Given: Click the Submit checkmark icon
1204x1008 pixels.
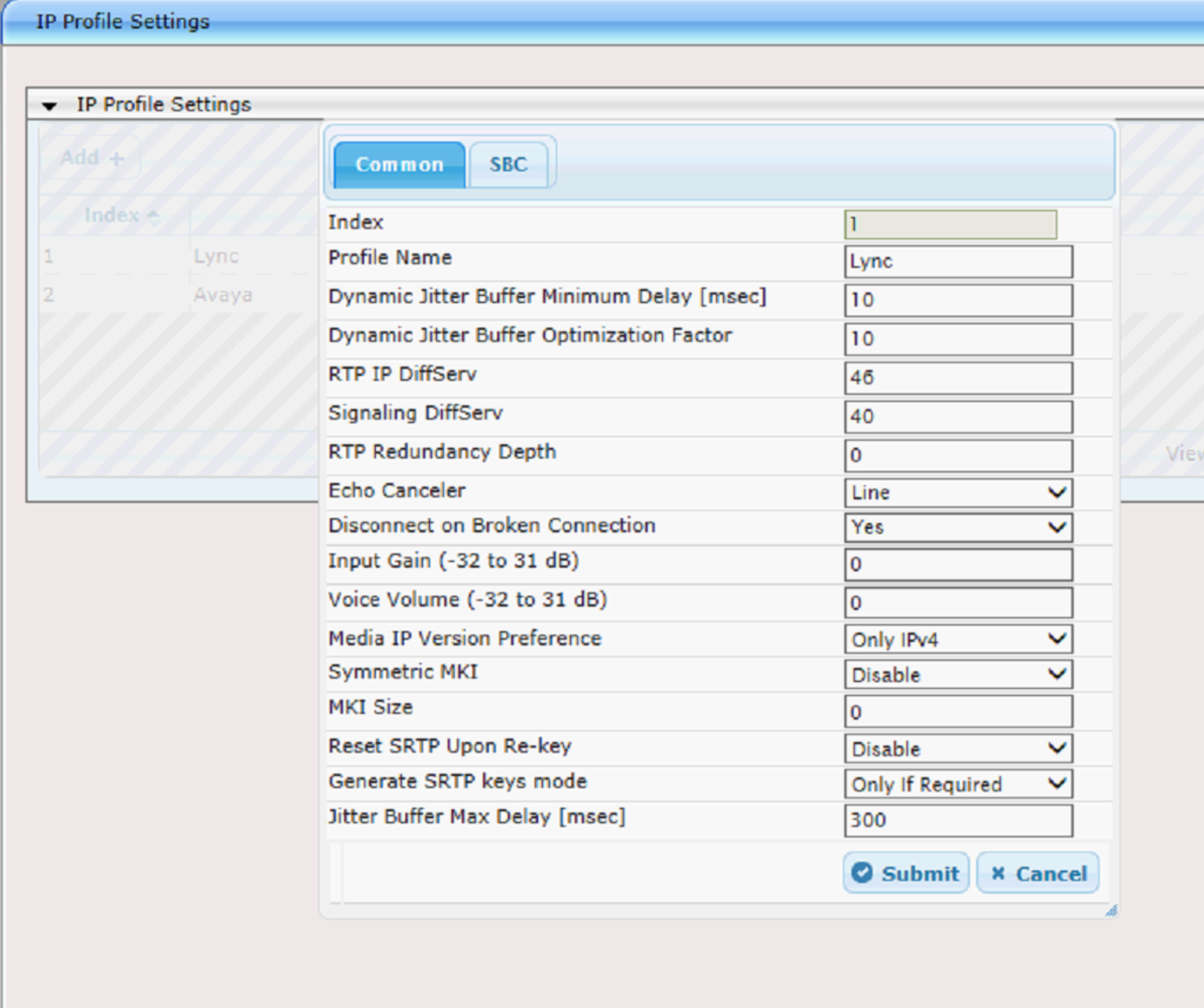Looking at the screenshot, I should click(x=862, y=872).
